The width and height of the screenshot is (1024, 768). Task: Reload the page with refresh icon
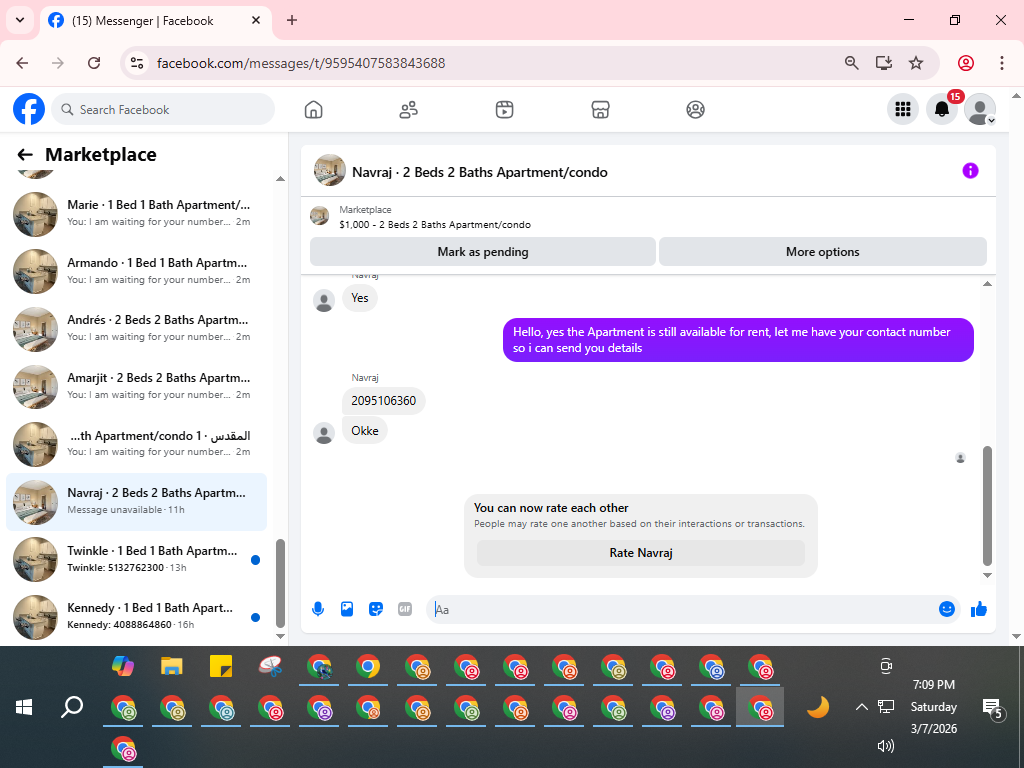[x=94, y=63]
